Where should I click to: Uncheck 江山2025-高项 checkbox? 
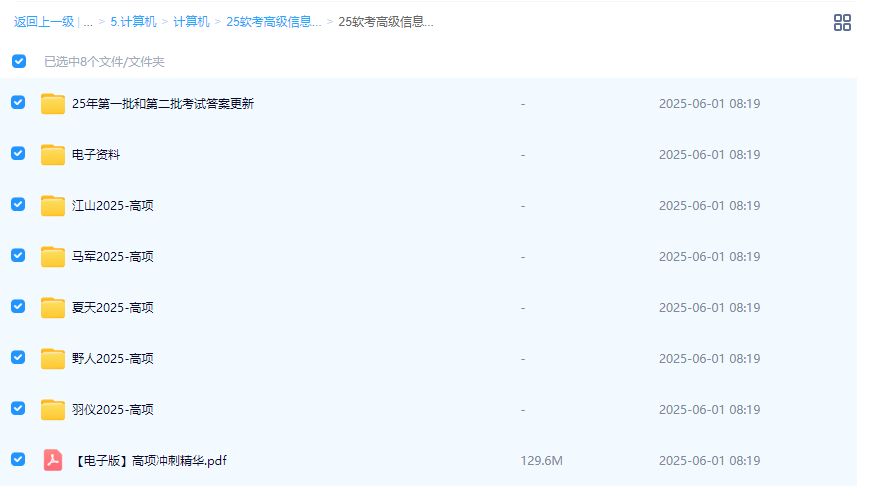click(18, 205)
